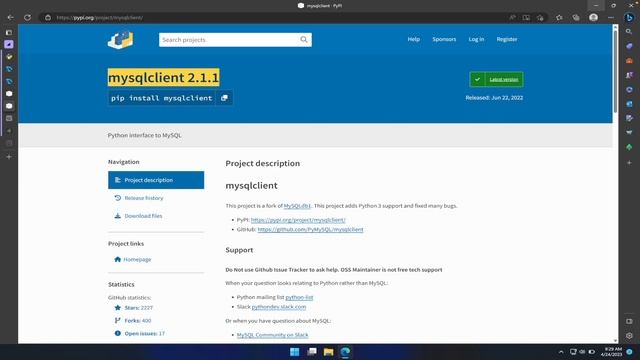Click Register
This screenshot has height=360, width=640.
507,39
